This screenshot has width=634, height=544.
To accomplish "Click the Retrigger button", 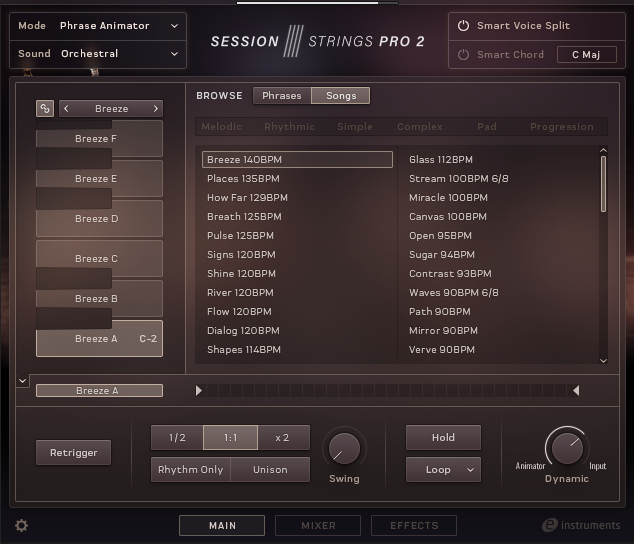I will 74,453.
